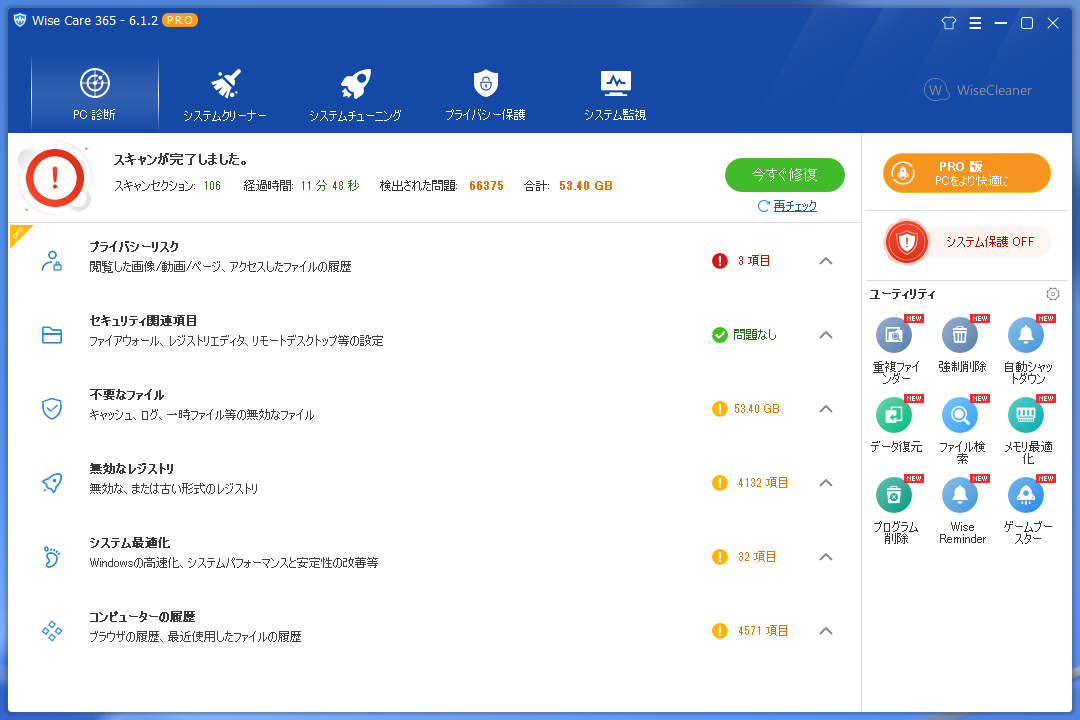Image resolution: width=1080 pixels, height=720 pixels.
Task: Open the hamburger menu in the title bar
Action: [975, 22]
